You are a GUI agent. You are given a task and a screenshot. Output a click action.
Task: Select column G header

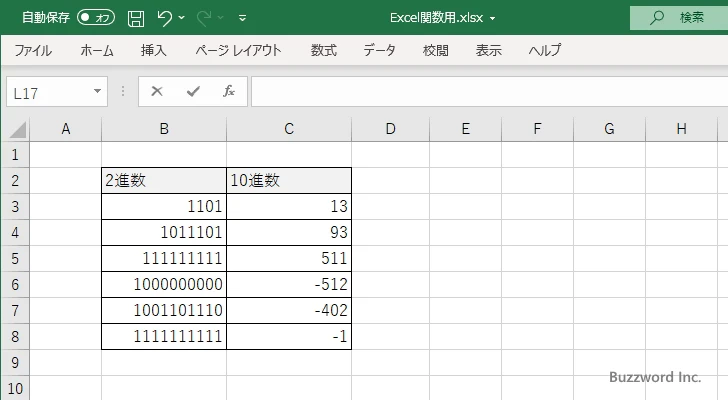click(609, 129)
